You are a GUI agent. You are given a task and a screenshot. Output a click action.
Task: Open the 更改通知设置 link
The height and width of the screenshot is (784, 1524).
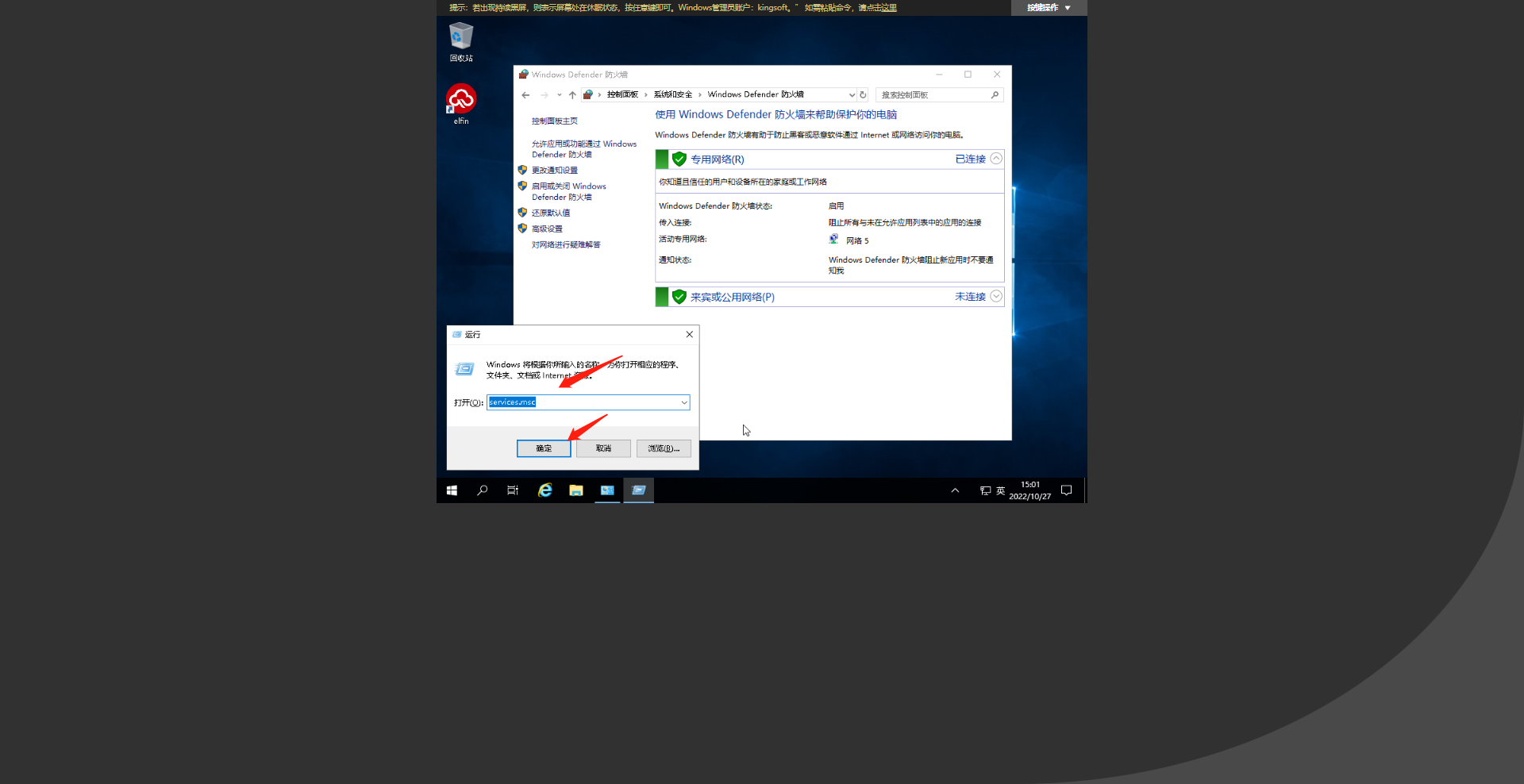(x=555, y=171)
